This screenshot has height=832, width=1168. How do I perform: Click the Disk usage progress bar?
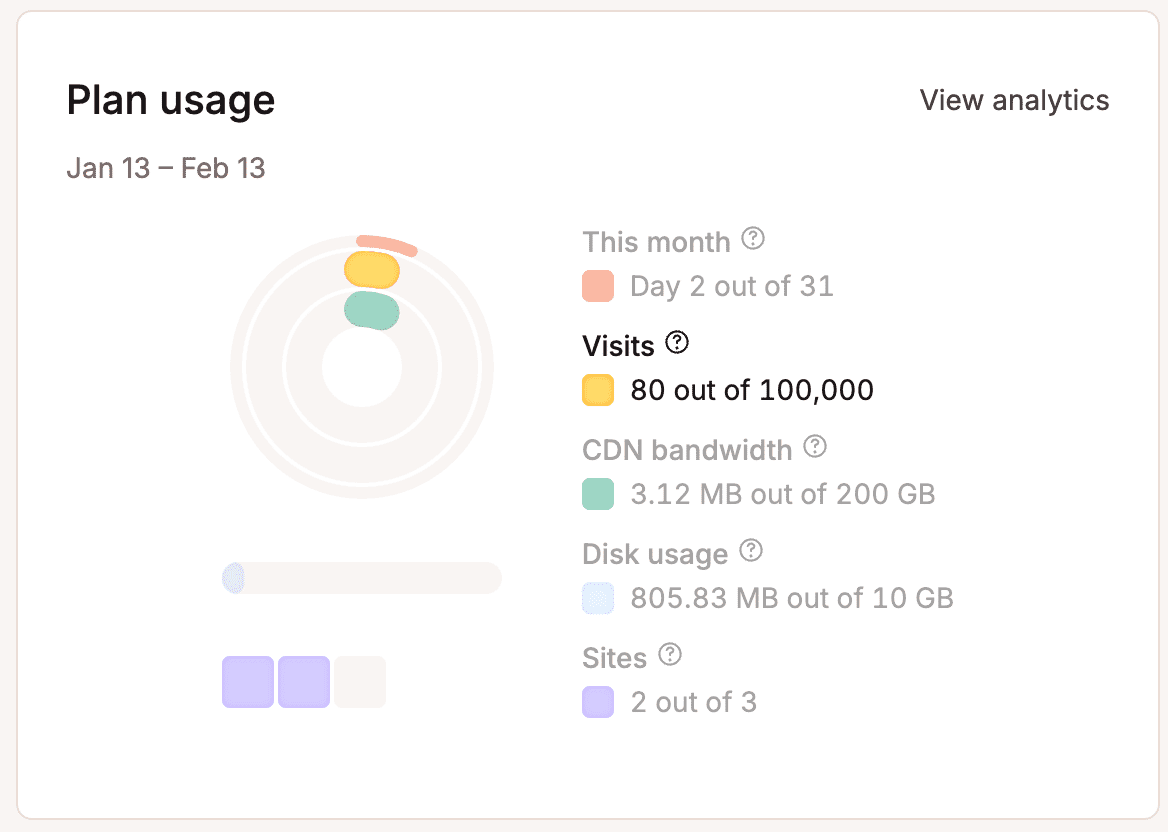pyautogui.click(x=362, y=578)
